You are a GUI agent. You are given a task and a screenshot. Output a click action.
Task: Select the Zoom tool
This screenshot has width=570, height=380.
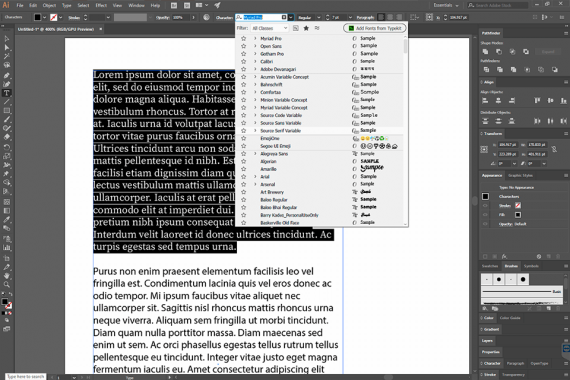(x=7, y=284)
